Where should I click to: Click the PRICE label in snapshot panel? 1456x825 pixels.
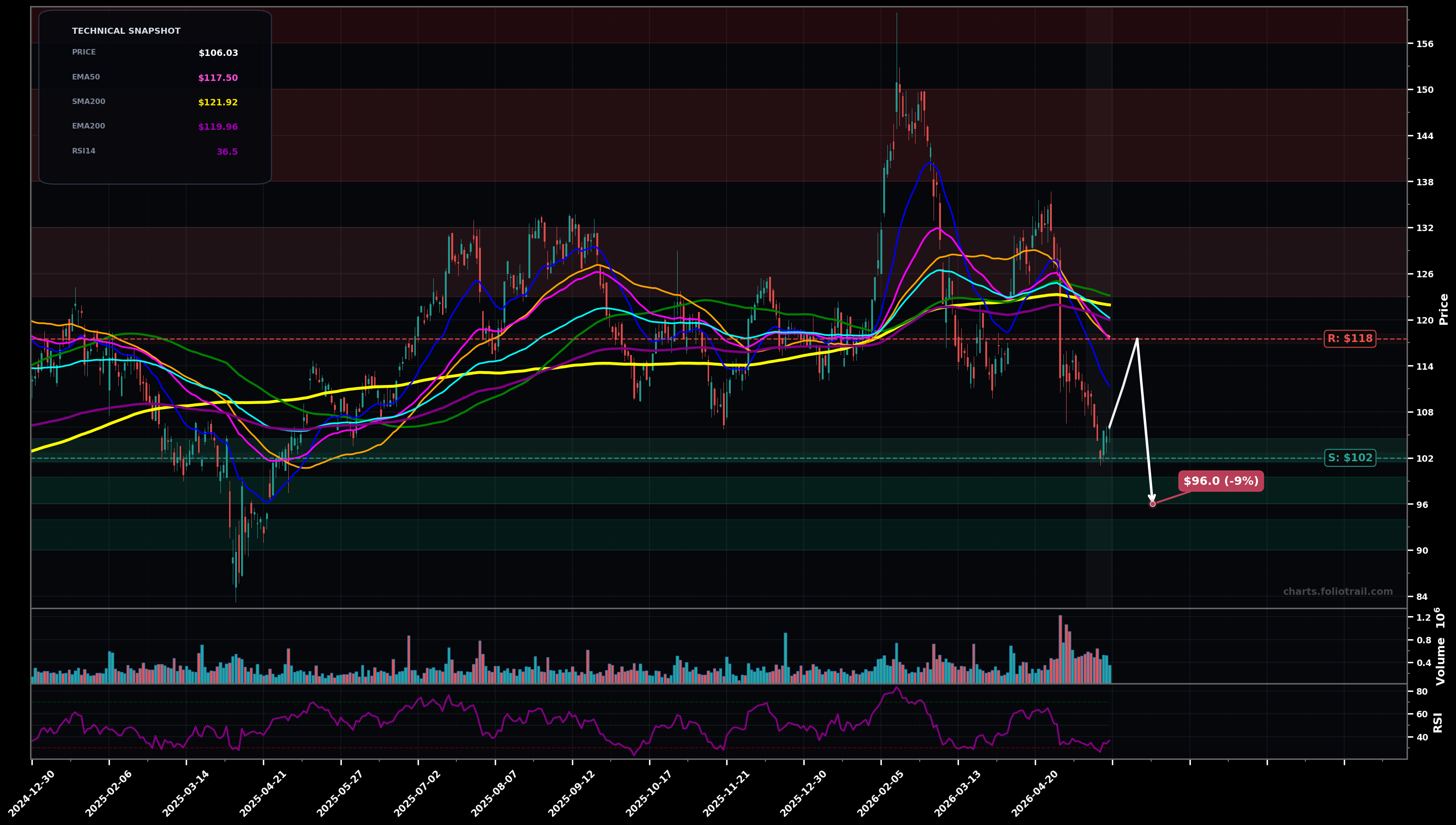pos(84,52)
